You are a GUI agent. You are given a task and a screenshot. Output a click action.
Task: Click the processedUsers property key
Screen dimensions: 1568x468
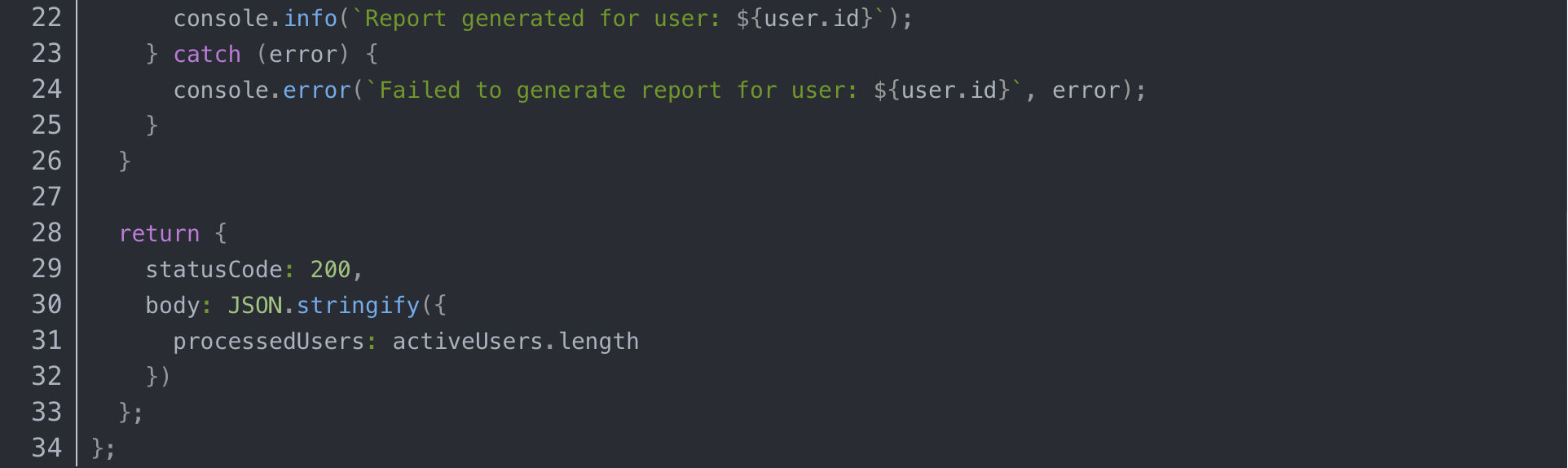point(268,342)
